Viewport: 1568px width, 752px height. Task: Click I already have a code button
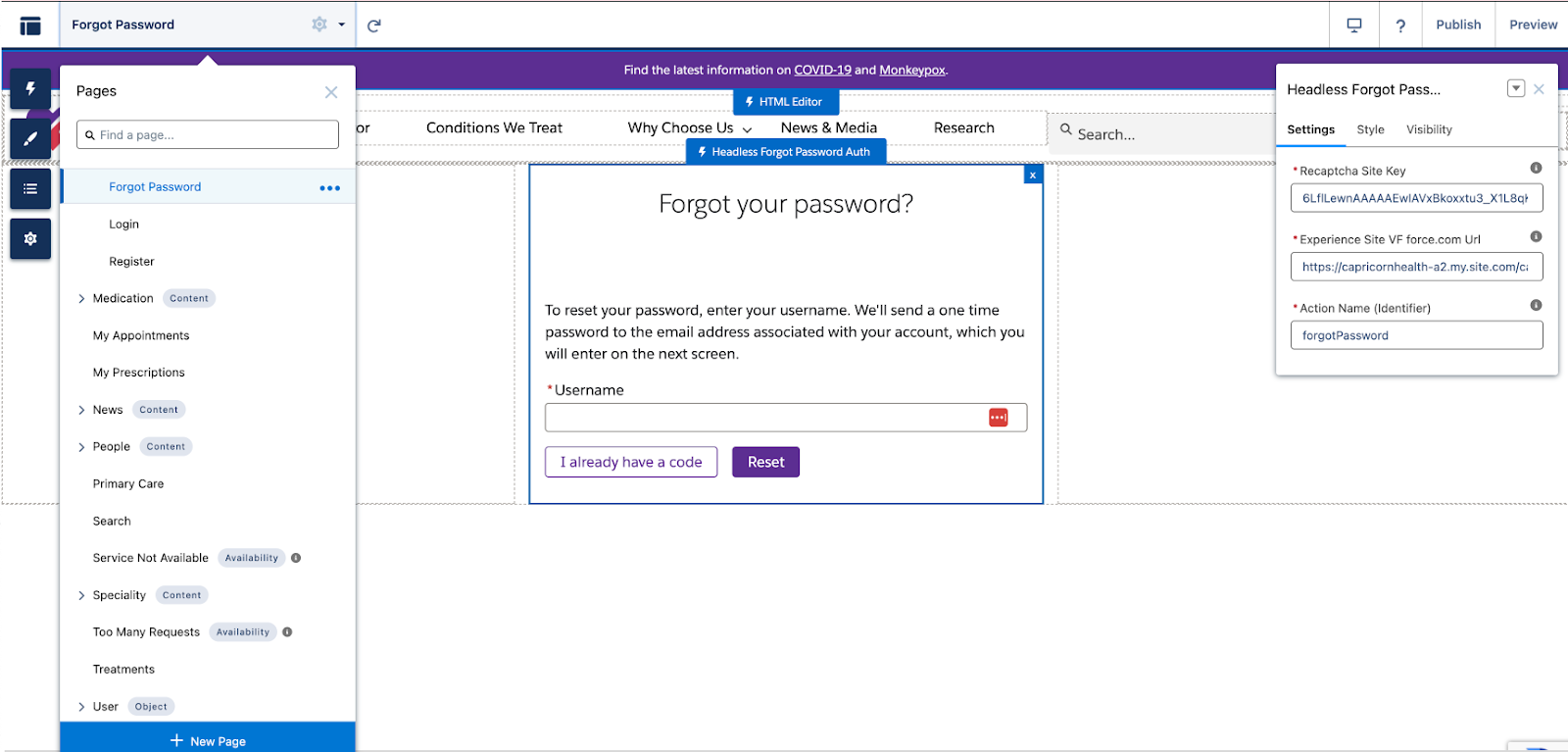(631, 462)
